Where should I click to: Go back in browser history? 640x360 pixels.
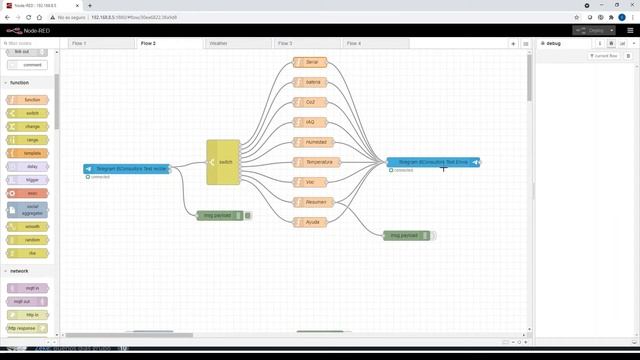(x=7, y=18)
